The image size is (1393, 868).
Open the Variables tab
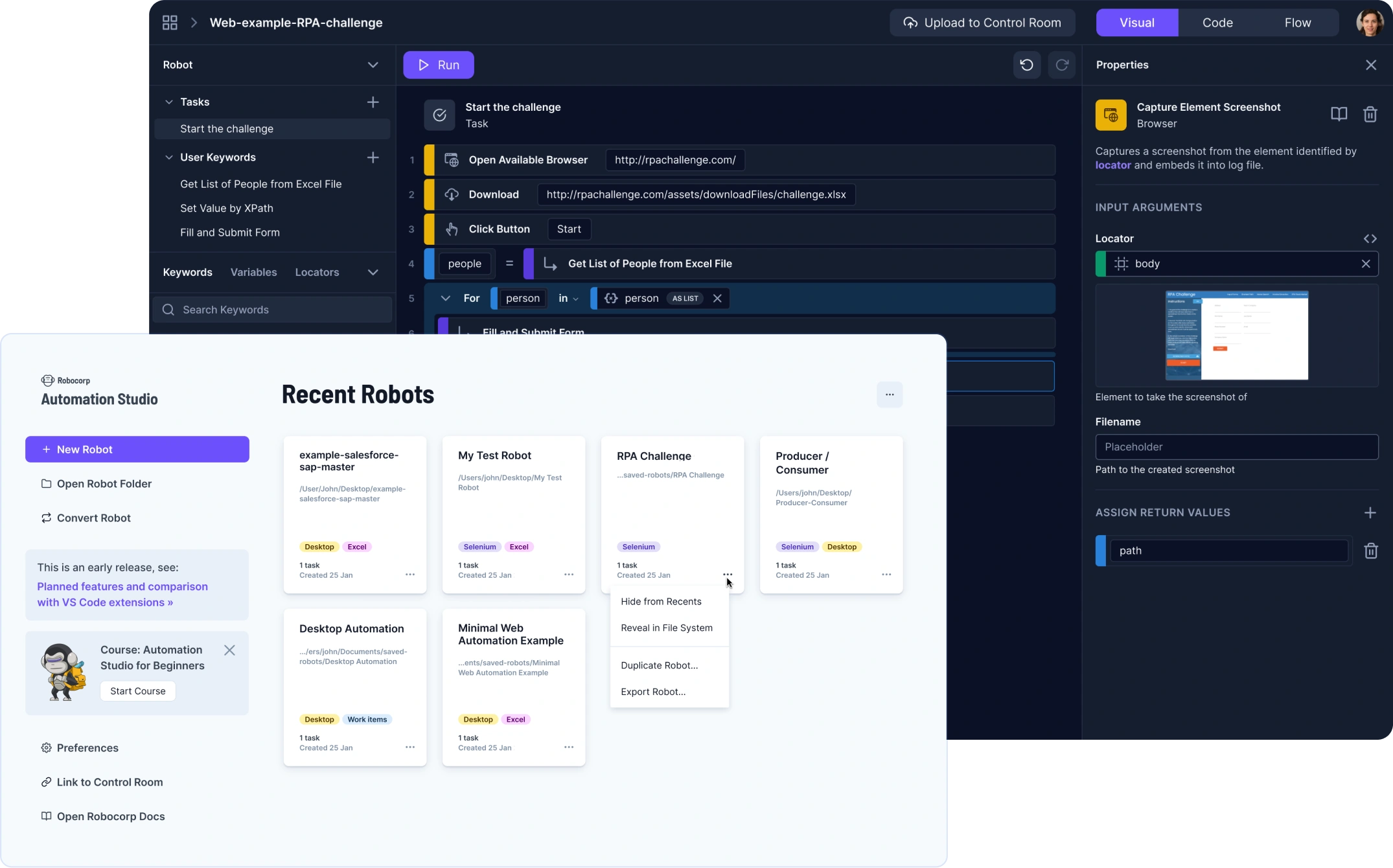pyautogui.click(x=253, y=273)
